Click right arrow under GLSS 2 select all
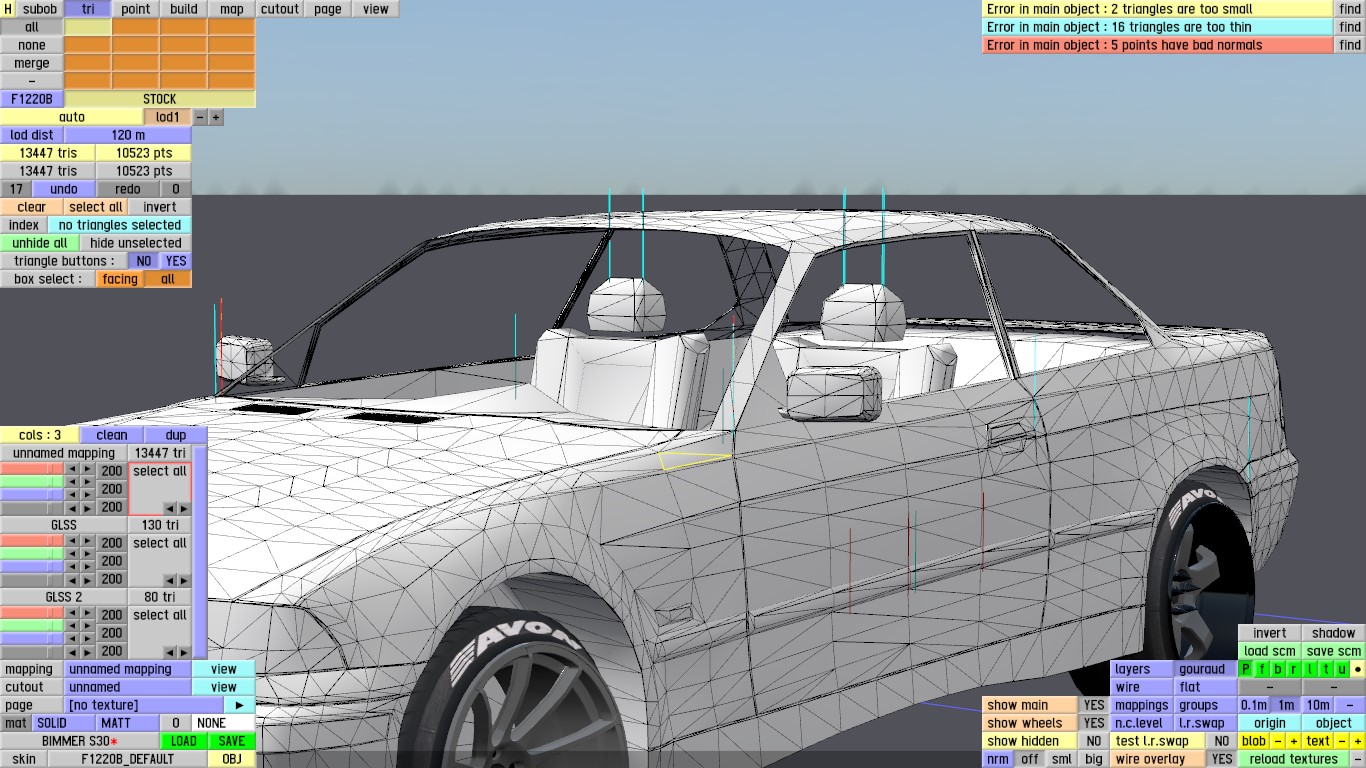1366x768 pixels. pos(183,652)
